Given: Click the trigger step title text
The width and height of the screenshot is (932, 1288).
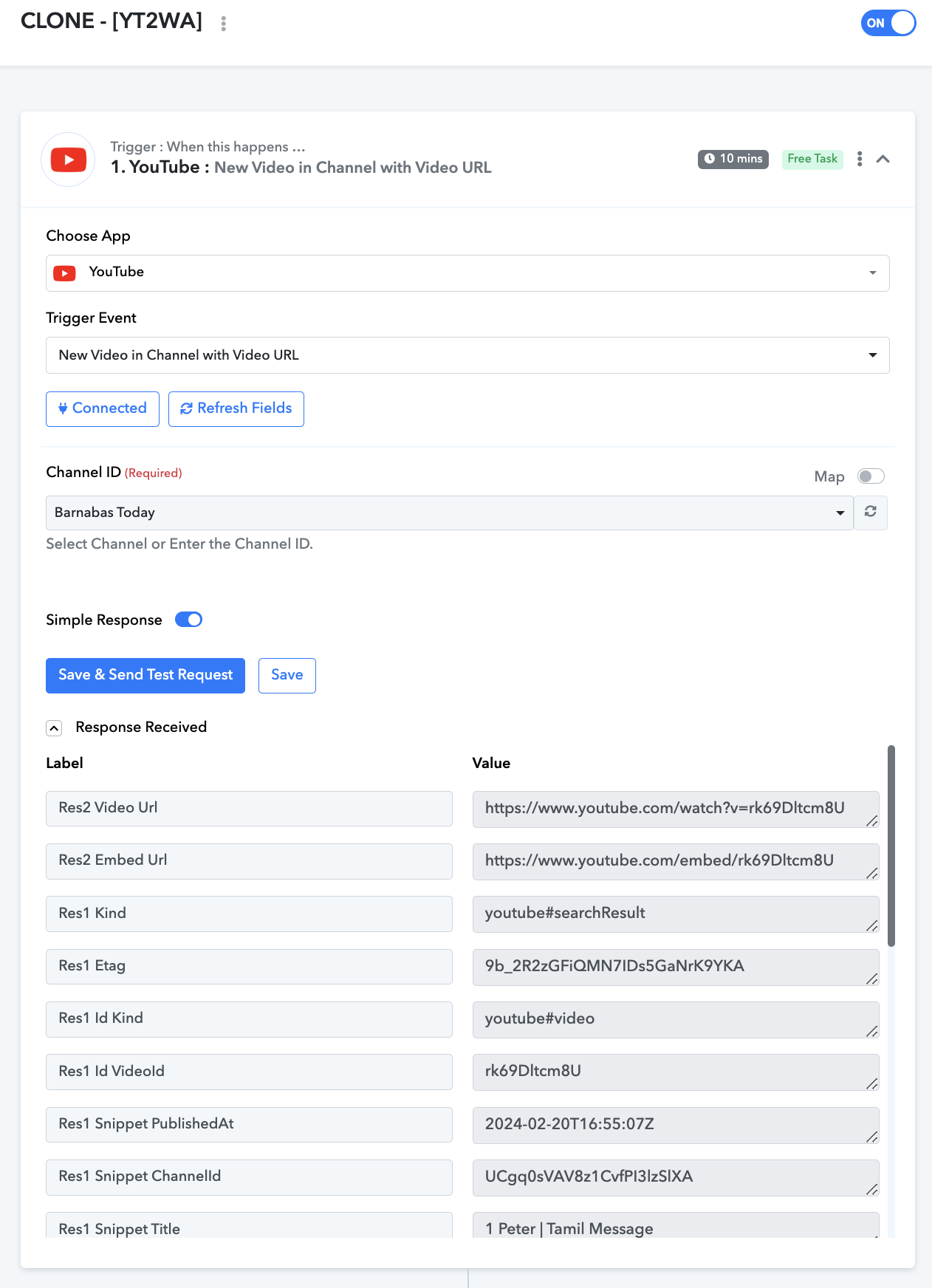Looking at the screenshot, I should [x=301, y=168].
